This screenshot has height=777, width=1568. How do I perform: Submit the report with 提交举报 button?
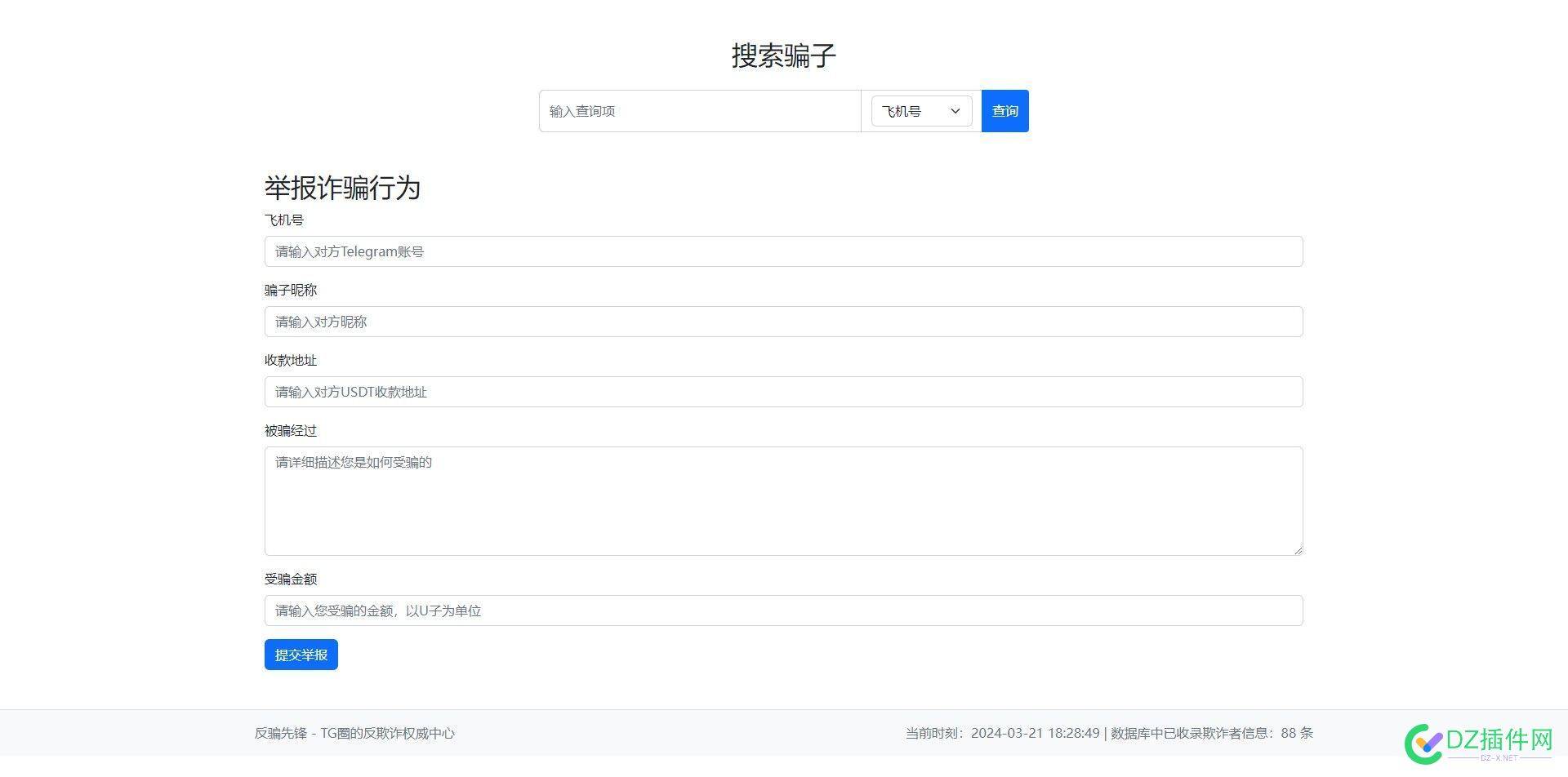(301, 655)
